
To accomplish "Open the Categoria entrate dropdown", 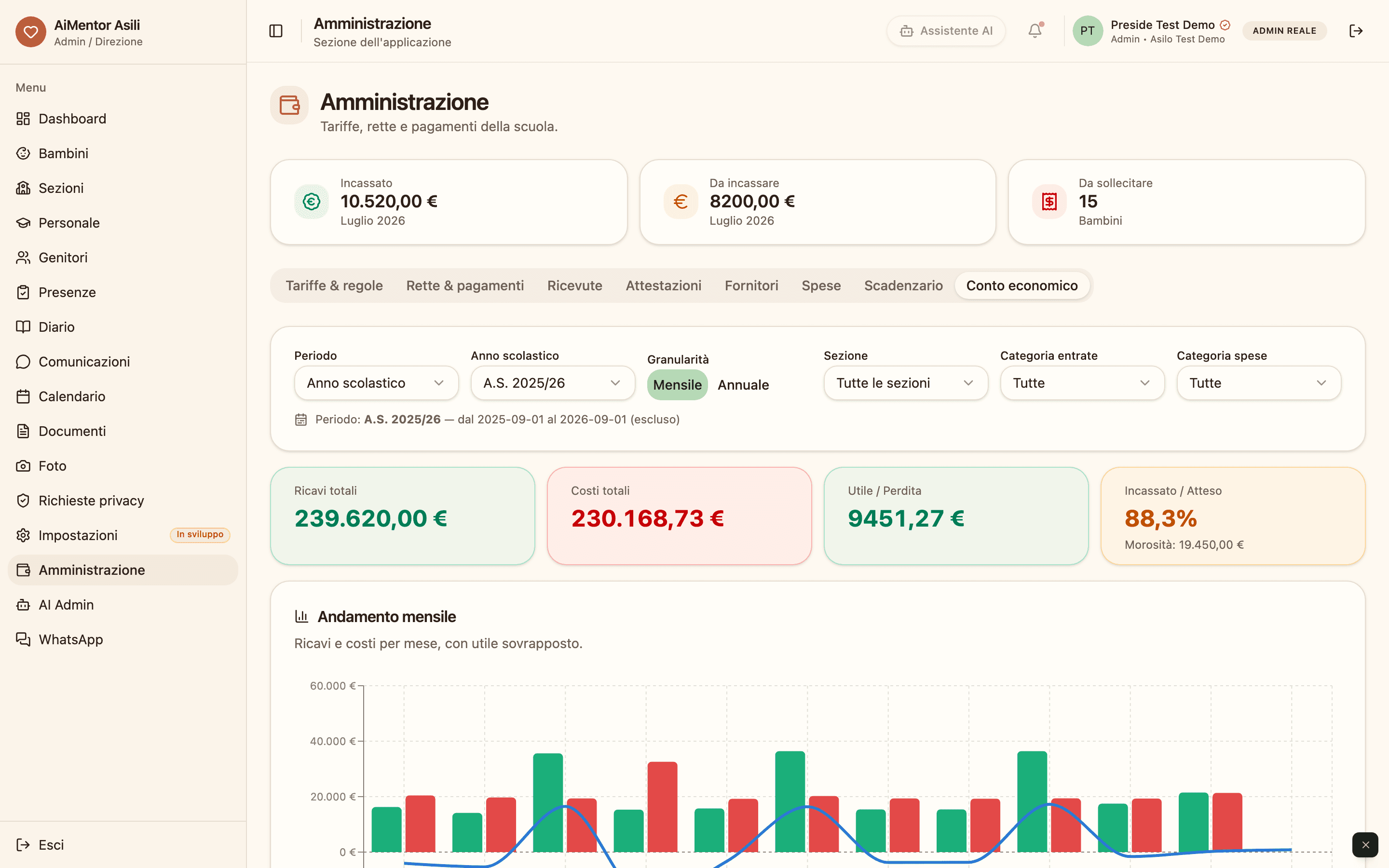I will click(x=1082, y=383).
